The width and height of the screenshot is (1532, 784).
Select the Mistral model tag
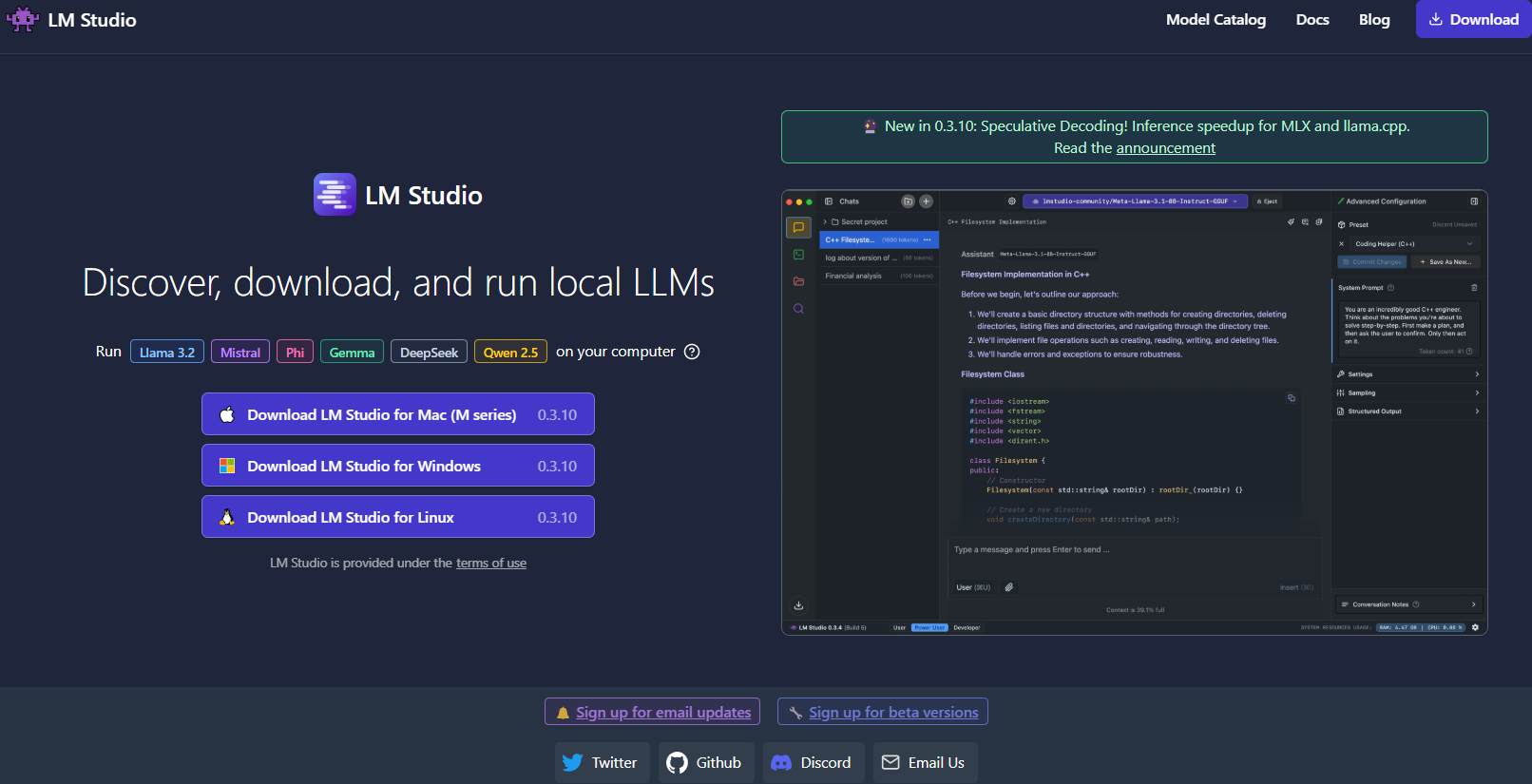pyautogui.click(x=240, y=352)
